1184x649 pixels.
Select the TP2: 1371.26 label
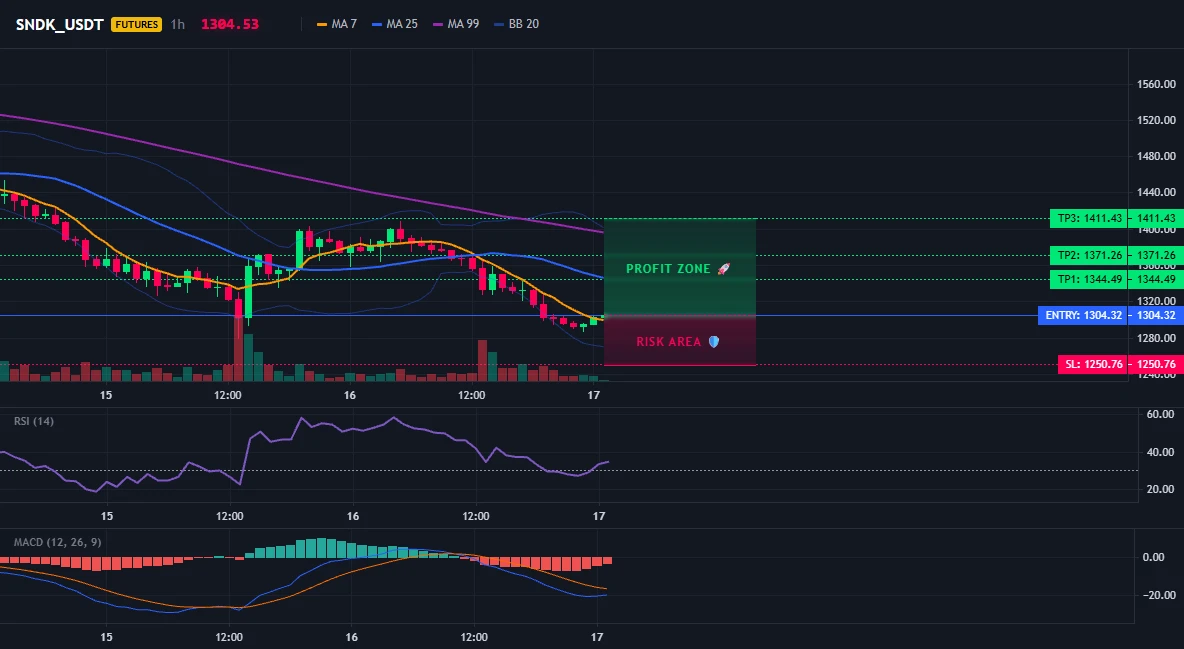[1089, 255]
